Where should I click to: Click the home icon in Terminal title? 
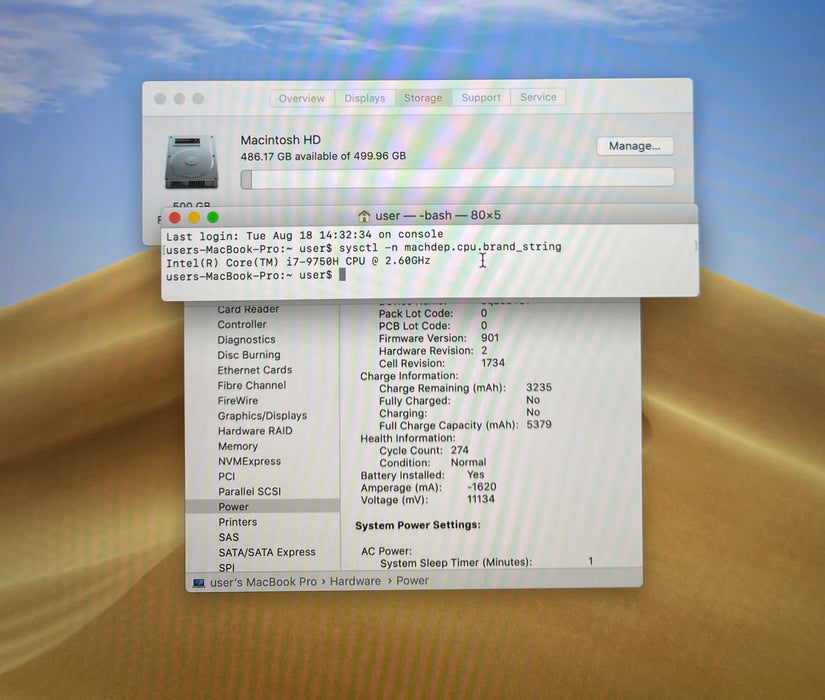point(364,216)
